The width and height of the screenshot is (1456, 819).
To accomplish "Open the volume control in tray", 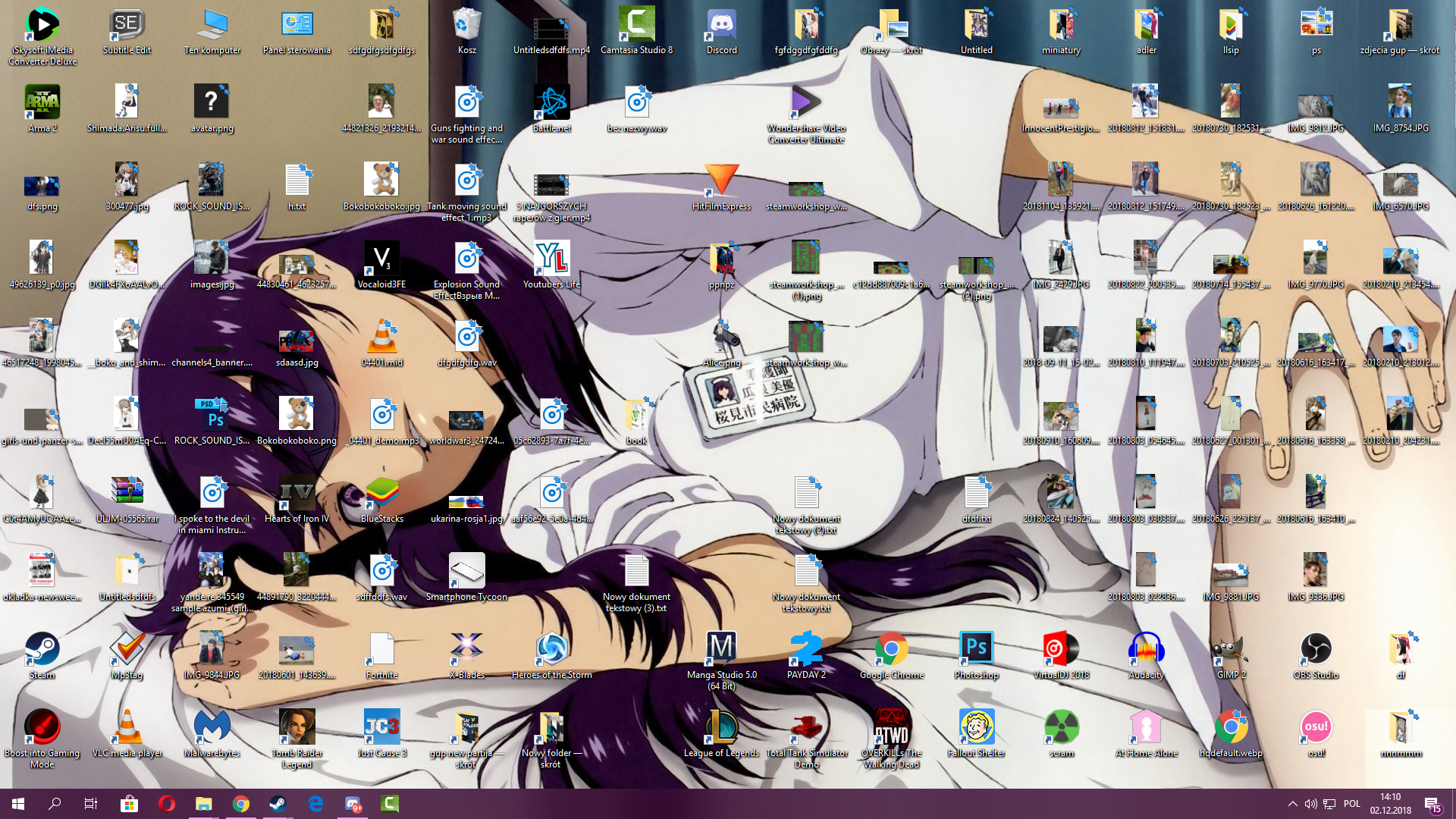I will [x=1310, y=804].
